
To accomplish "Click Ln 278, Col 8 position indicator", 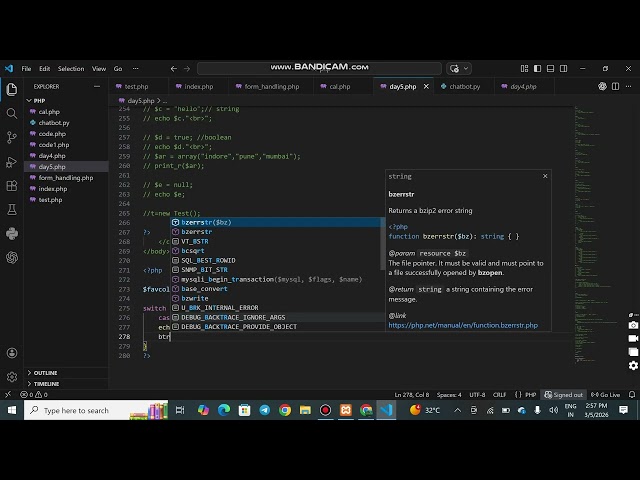I will click(x=411, y=395).
